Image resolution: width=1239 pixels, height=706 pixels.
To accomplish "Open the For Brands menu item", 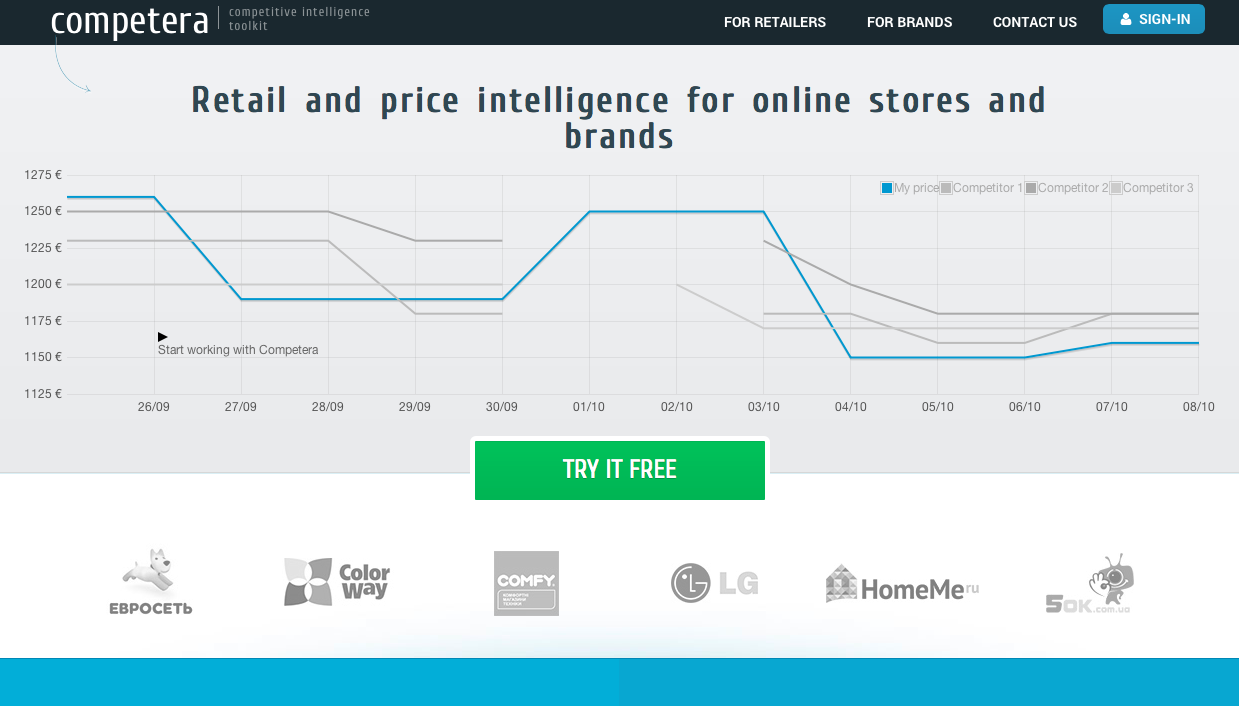I will click(909, 22).
